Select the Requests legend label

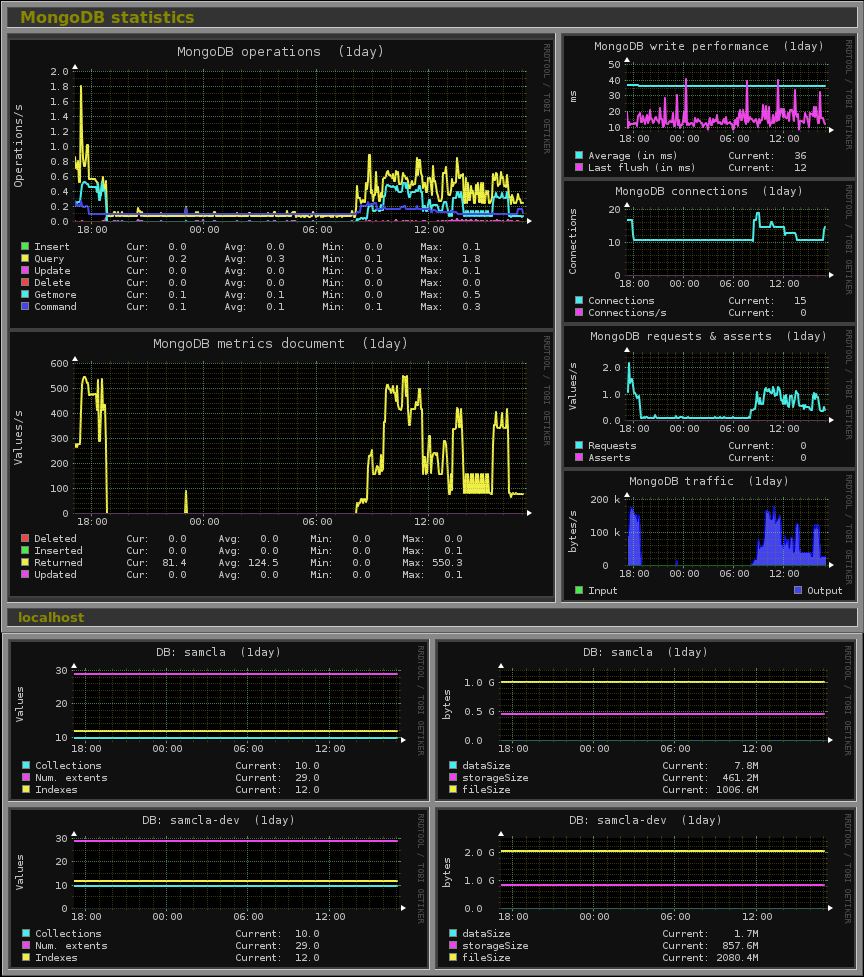pyautogui.click(x=612, y=446)
